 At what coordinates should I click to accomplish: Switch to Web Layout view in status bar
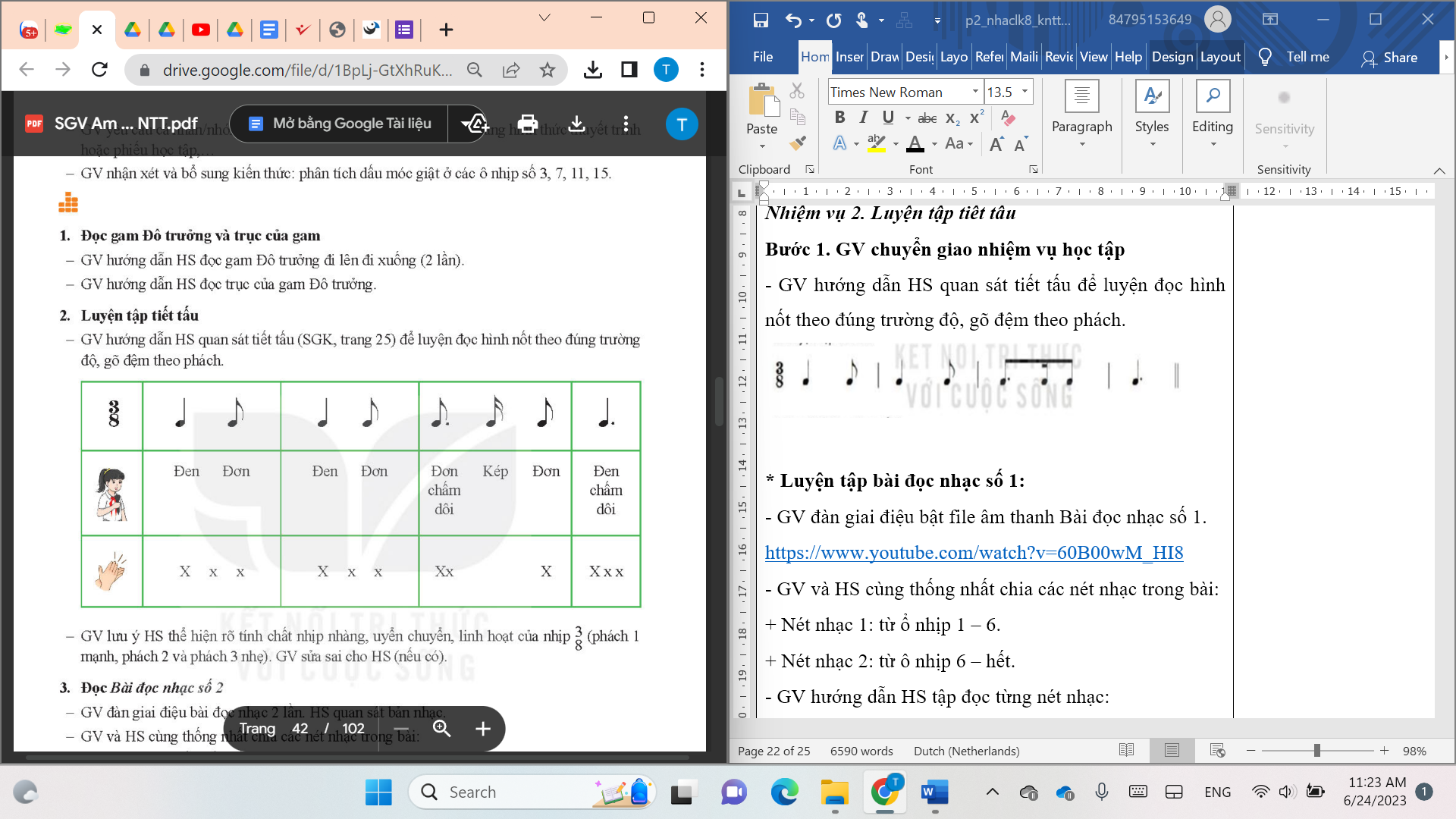pos(1217,750)
